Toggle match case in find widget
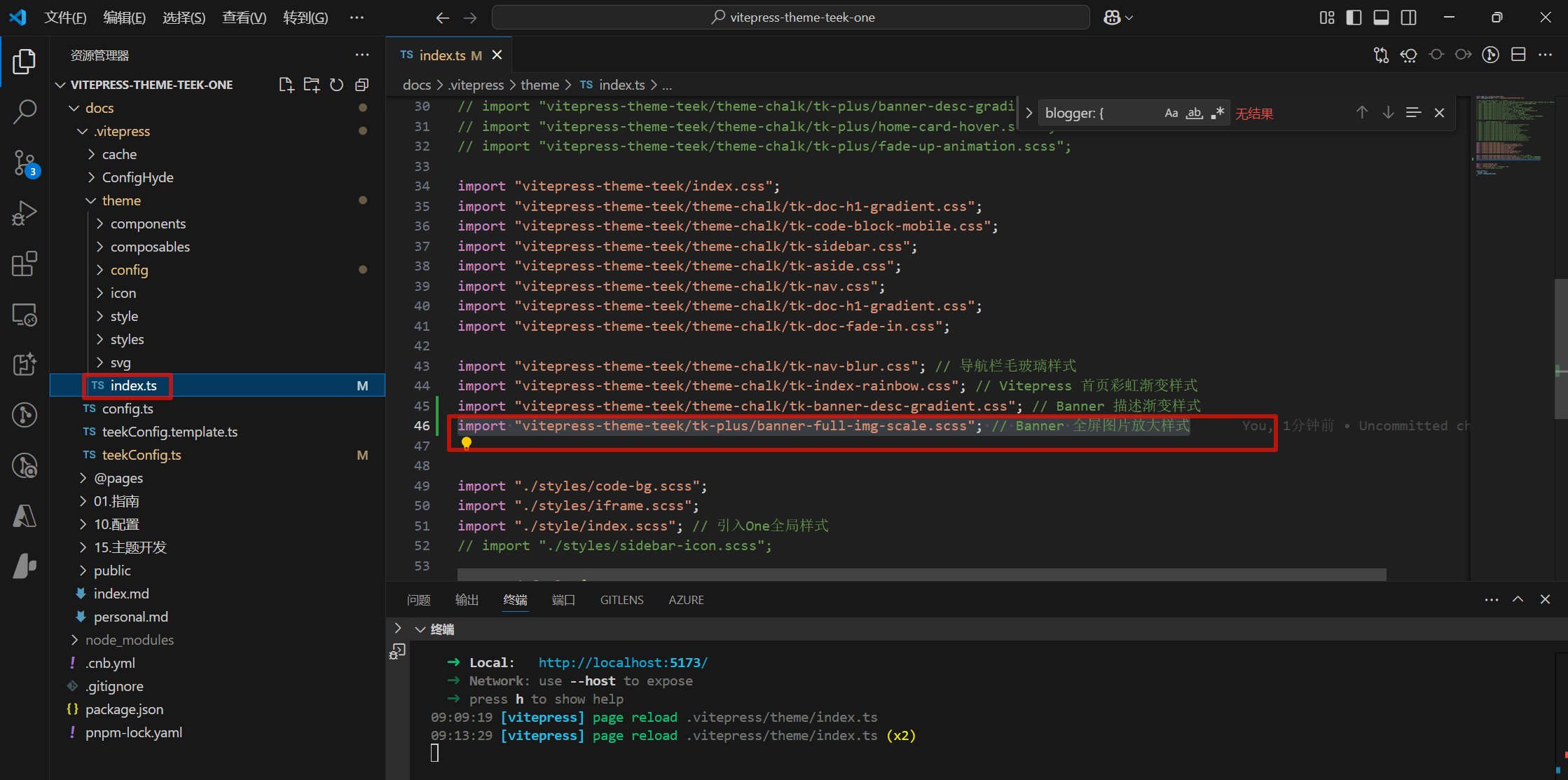 tap(1171, 113)
